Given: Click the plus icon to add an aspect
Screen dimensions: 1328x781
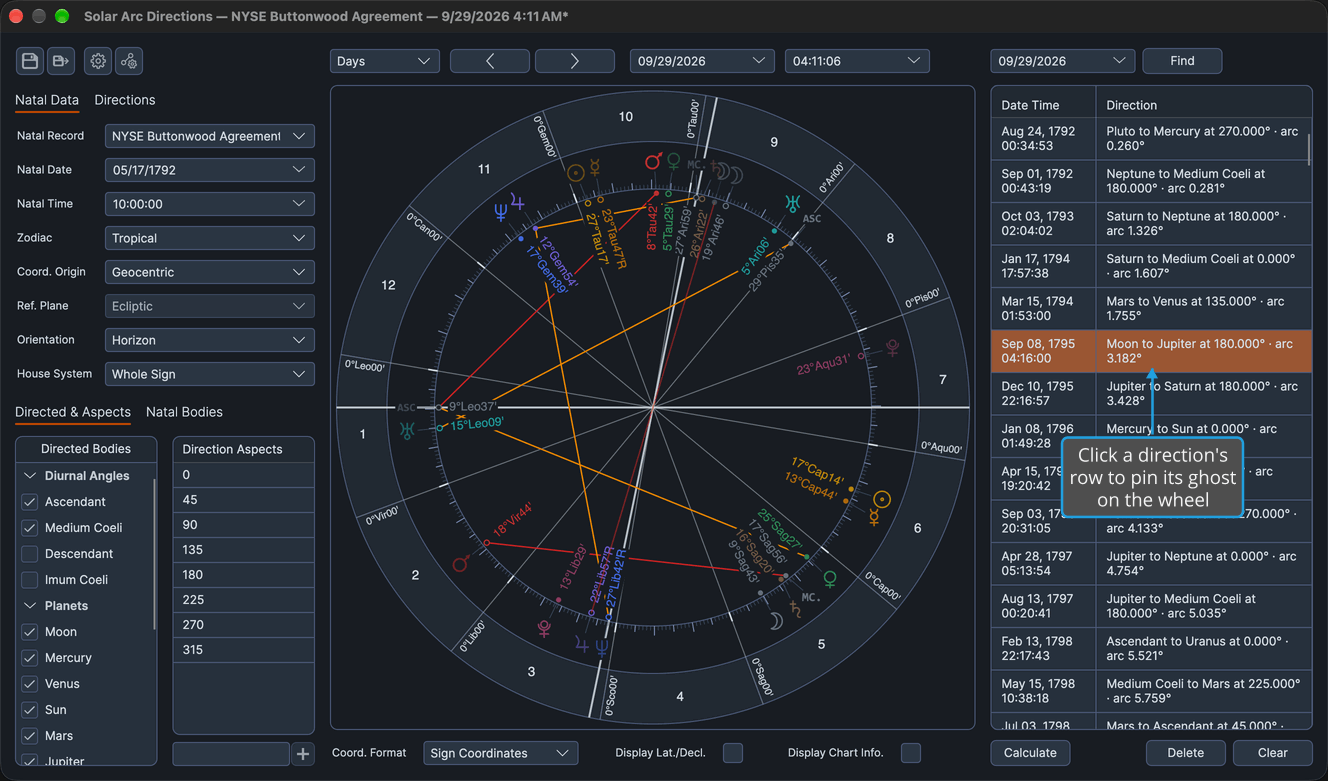Looking at the screenshot, I should coord(303,754).
